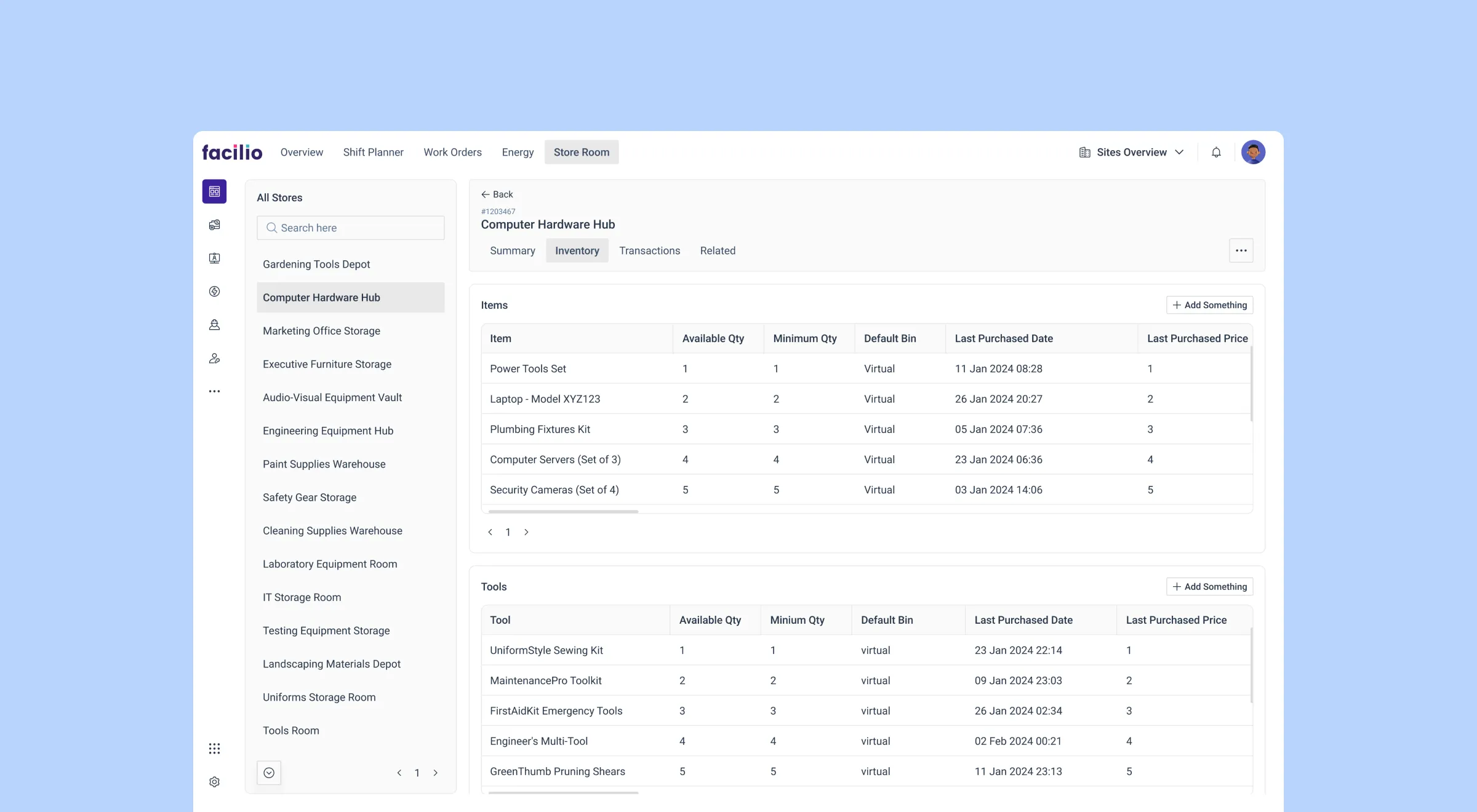Select the Marketing Office Storage store
Image resolution: width=1477 pixels, height=812 pixels.
tap(321, 330)
